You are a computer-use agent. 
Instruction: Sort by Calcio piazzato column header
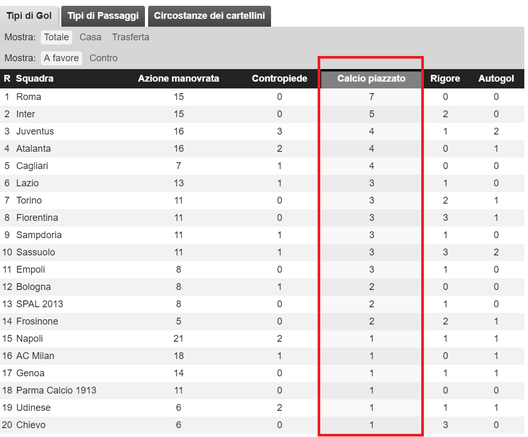click(371, 78)
